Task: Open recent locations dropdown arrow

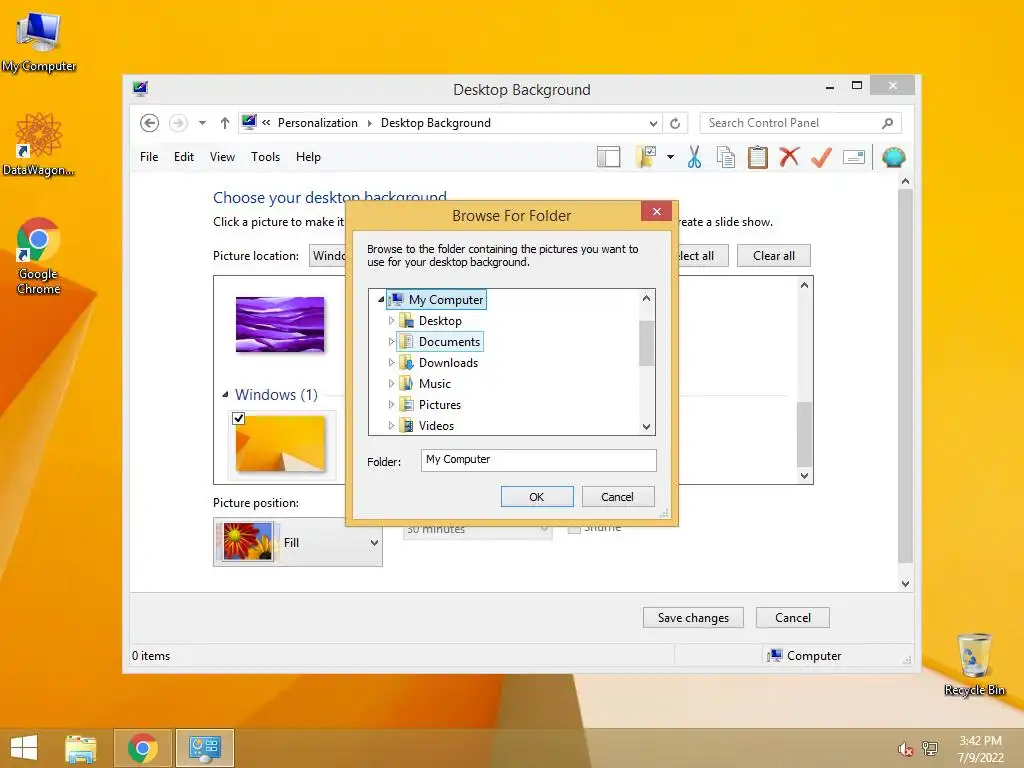Action: click(202, 123)
